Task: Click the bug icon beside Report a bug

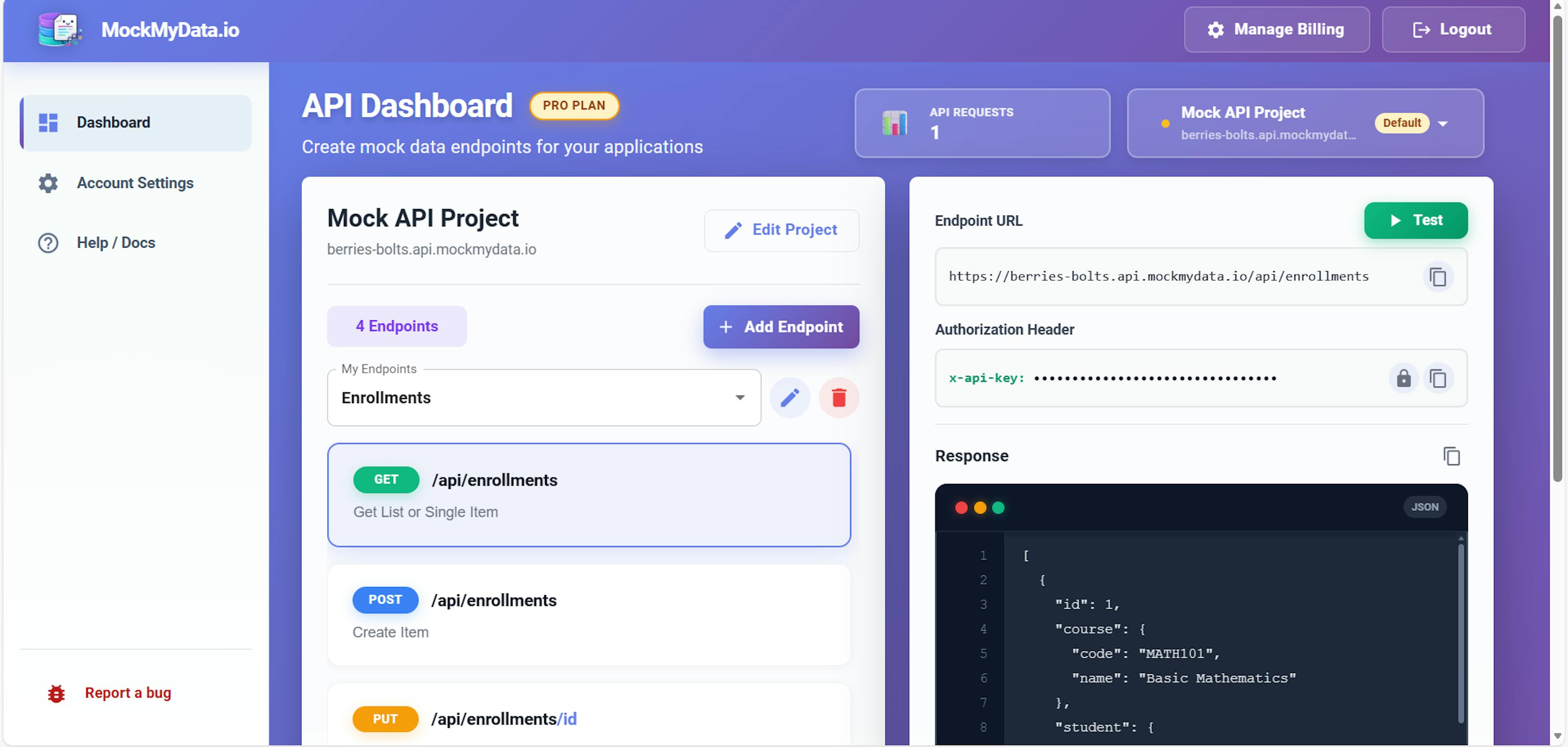Action: [56, 693]
